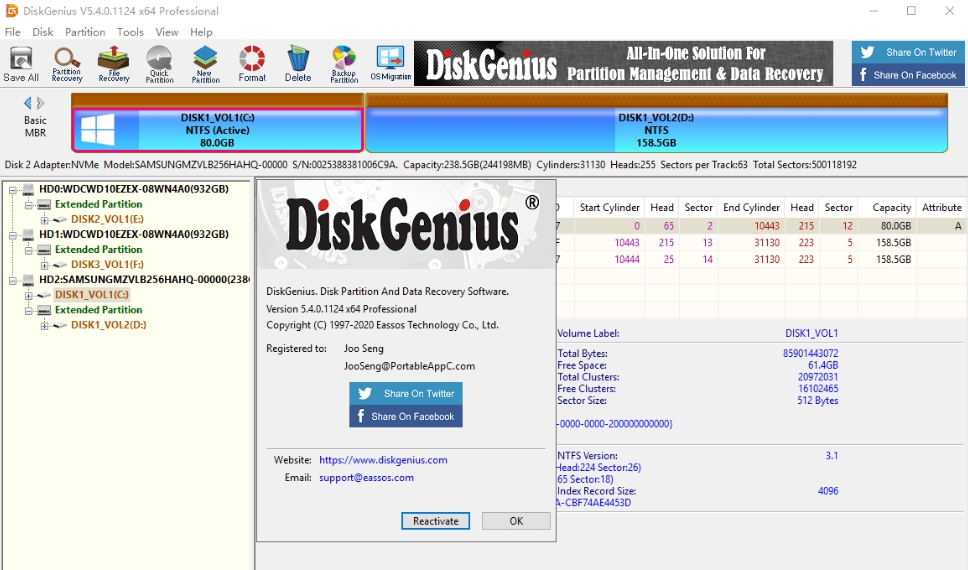
Task: Collapse the HD0 disk tree node
Action: click(x=12, y=190)
